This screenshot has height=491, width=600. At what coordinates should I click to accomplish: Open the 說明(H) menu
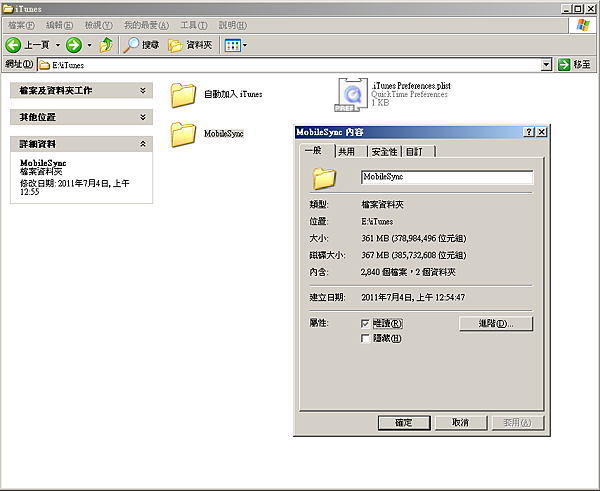click(x=233, y=25)
